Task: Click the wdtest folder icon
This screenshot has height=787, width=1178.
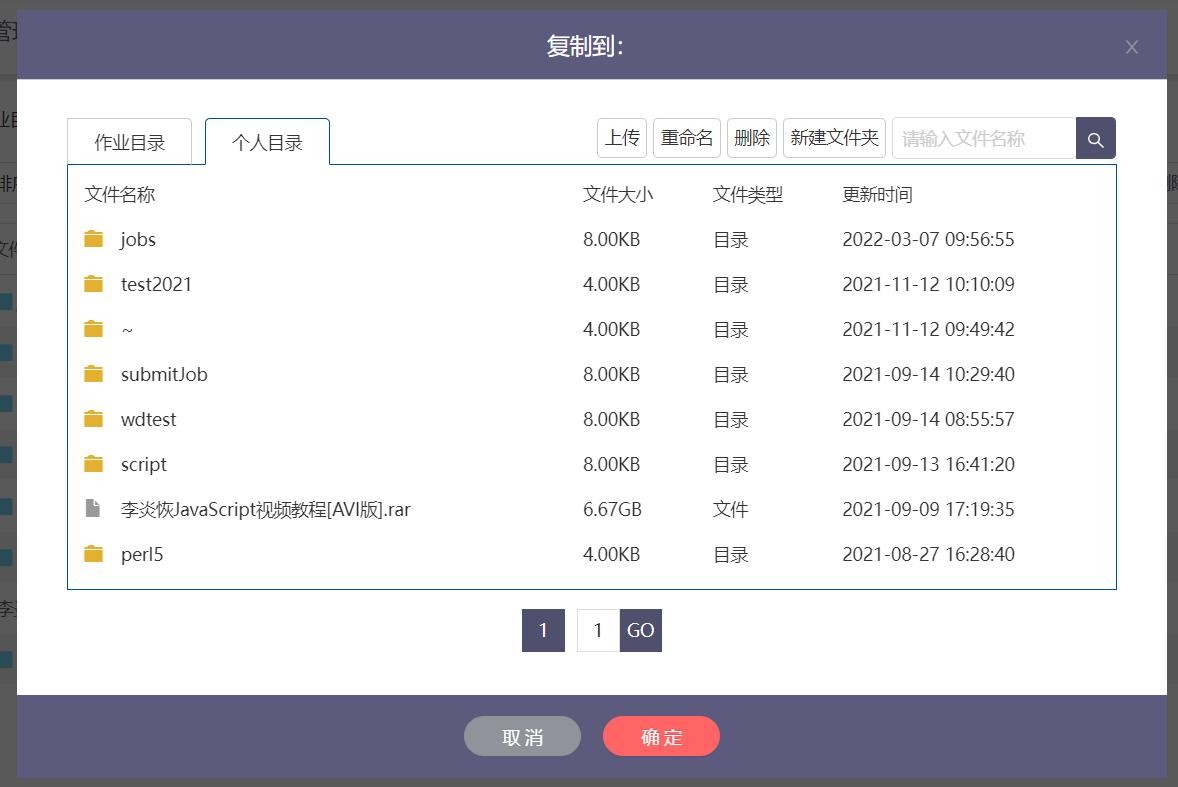Action: (x=94, y=419)
